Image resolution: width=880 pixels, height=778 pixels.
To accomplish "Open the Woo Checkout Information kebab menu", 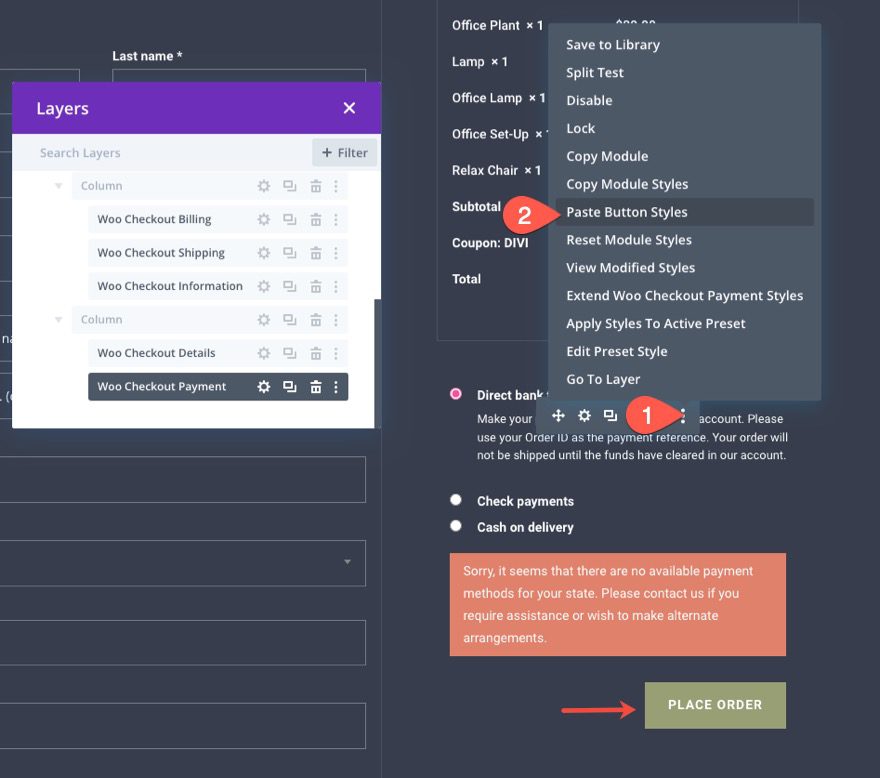I will (337, 285).
